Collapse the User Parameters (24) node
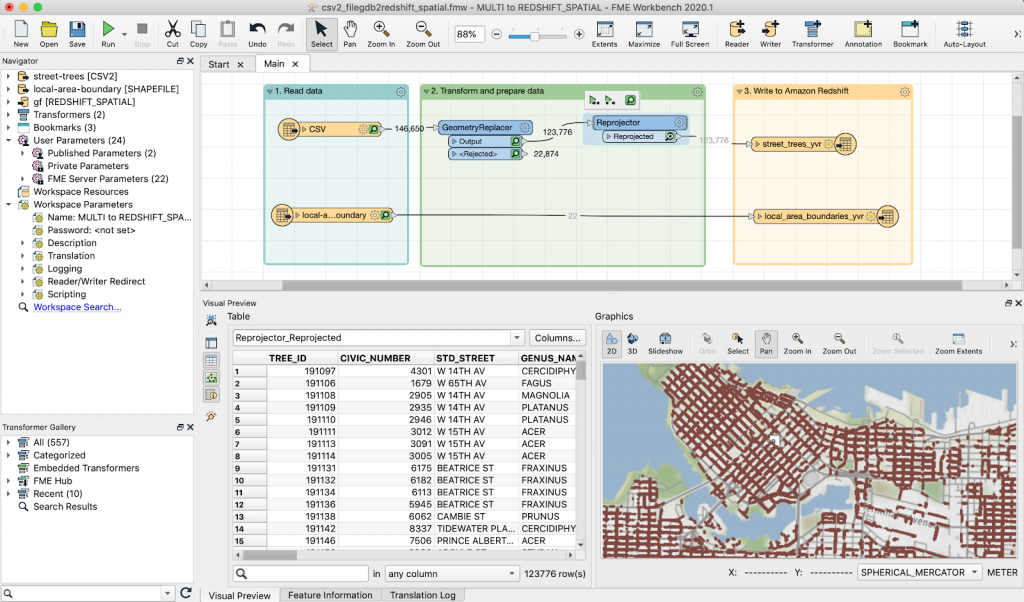 (x=8, y=140)
